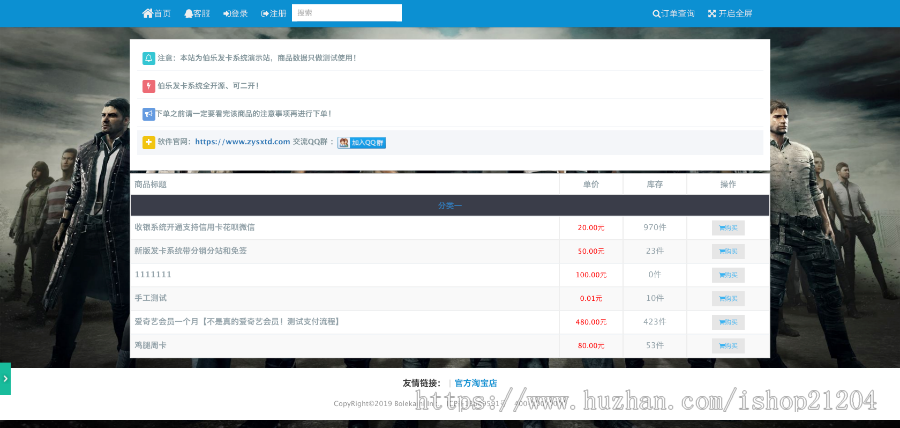Open the 注册 register page
This screenshot has width=900, height=428.
click(273, 13)
